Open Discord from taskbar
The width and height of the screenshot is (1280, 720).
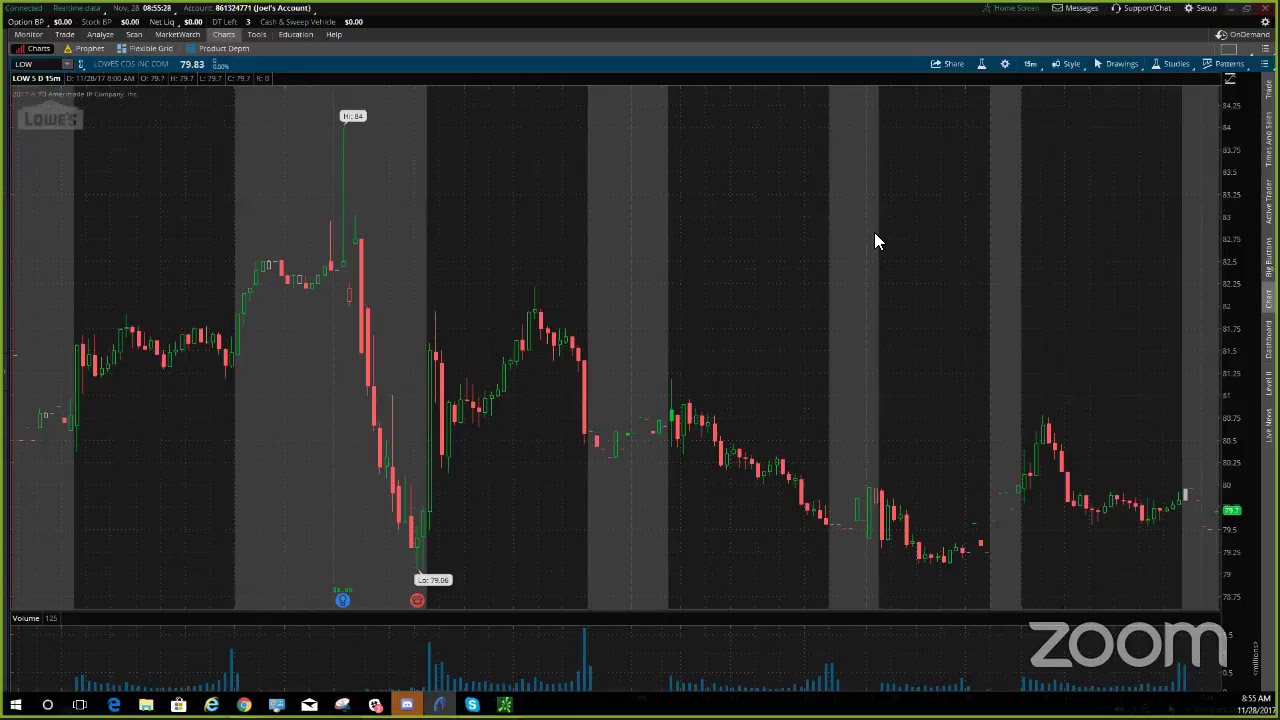407,705
